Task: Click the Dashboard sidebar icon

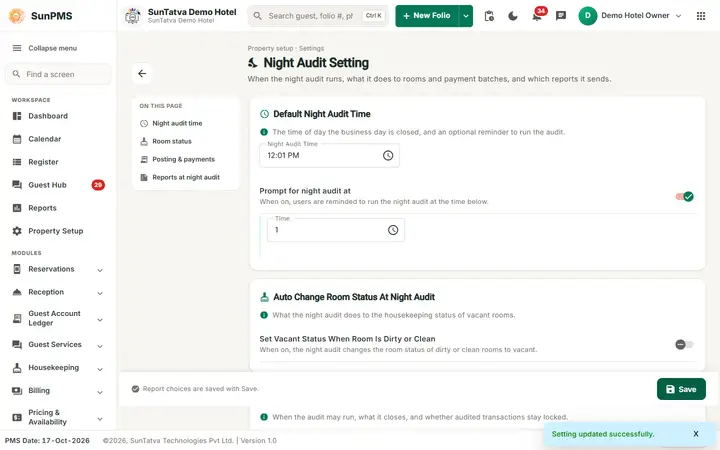Action: click(x=17, y=116)
